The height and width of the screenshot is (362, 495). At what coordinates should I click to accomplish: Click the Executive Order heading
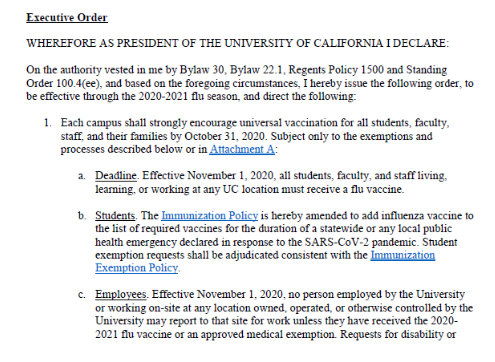[x=67, y=17]
